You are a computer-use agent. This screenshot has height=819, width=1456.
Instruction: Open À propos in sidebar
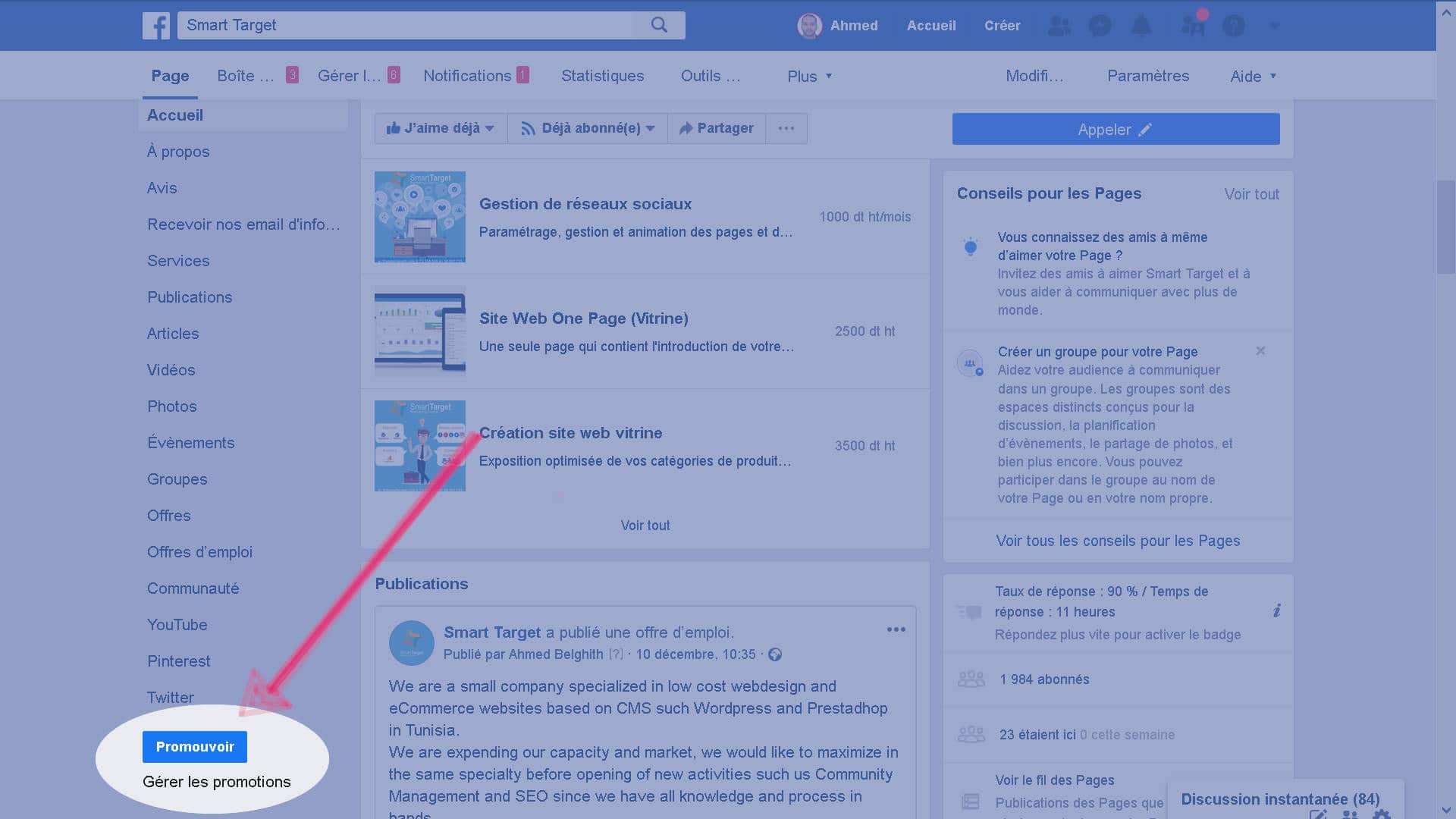pos(178,152)
